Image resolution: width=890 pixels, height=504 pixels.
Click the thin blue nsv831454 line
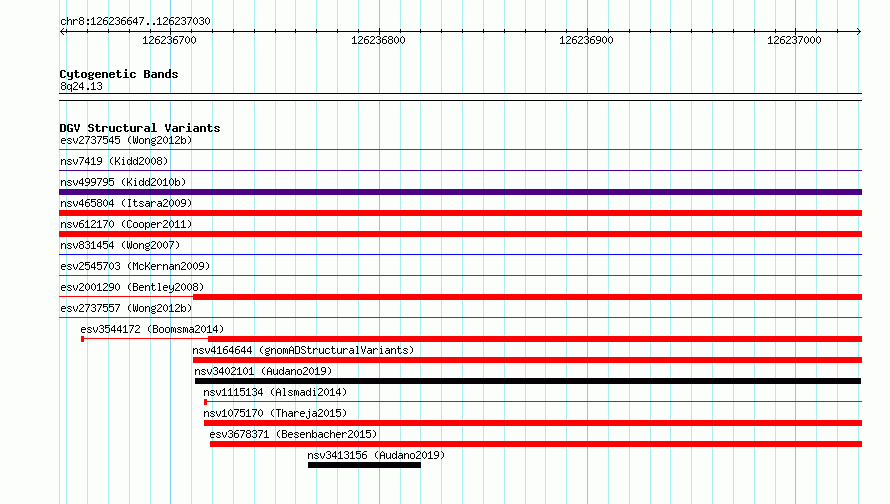tap(460, 254)
